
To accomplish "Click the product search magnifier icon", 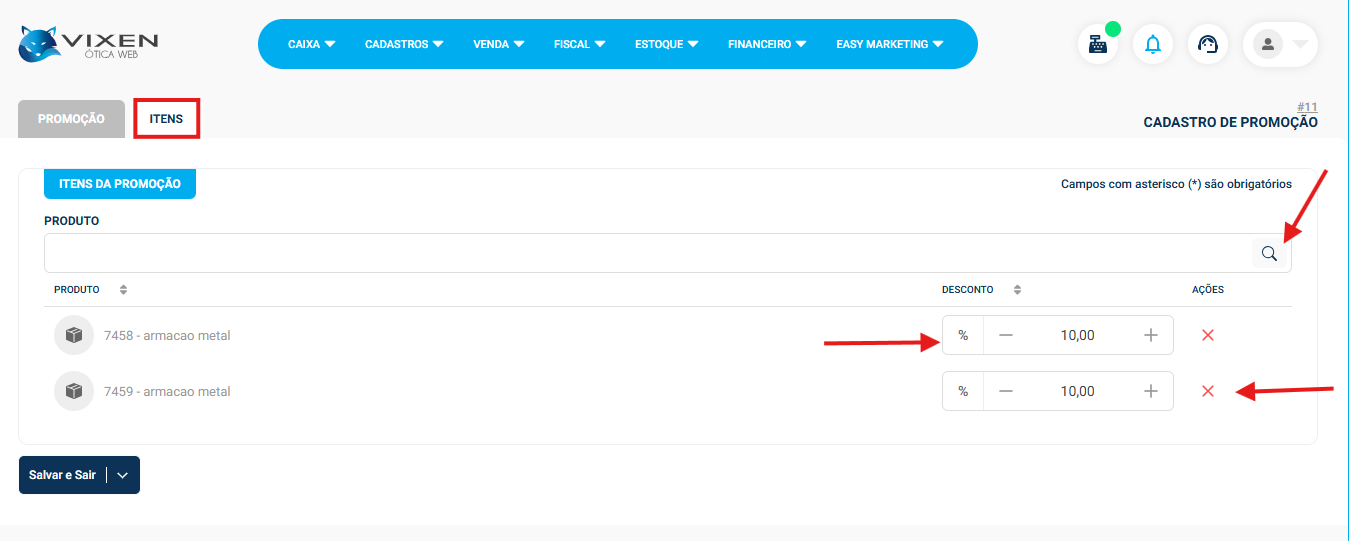I will pyautogui.click(x=1269, y=254).
